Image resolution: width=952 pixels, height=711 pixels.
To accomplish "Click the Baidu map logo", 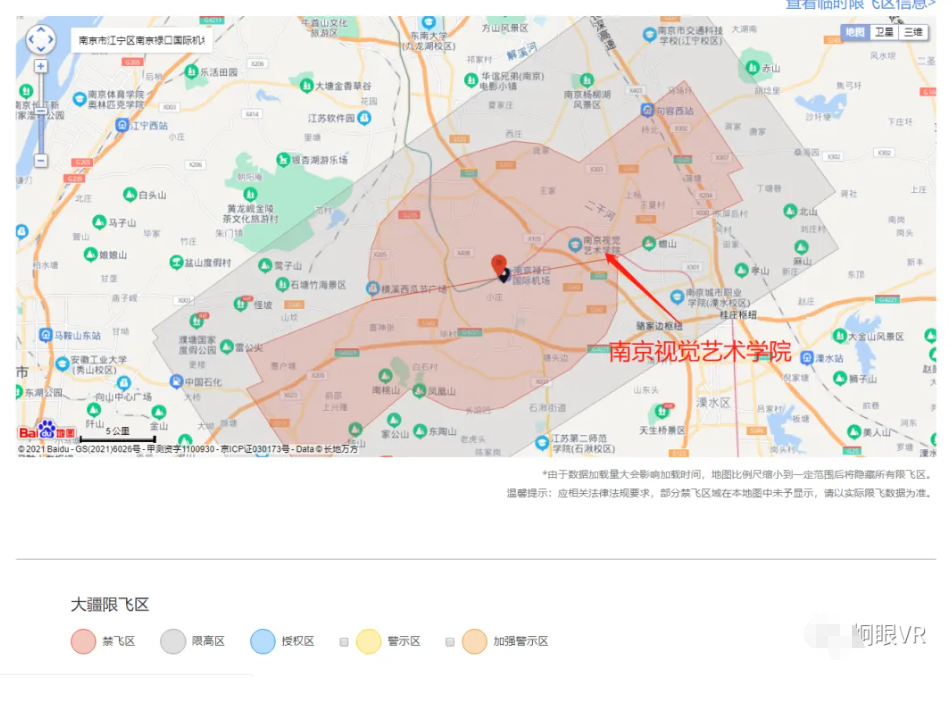I will pos(47,432).
